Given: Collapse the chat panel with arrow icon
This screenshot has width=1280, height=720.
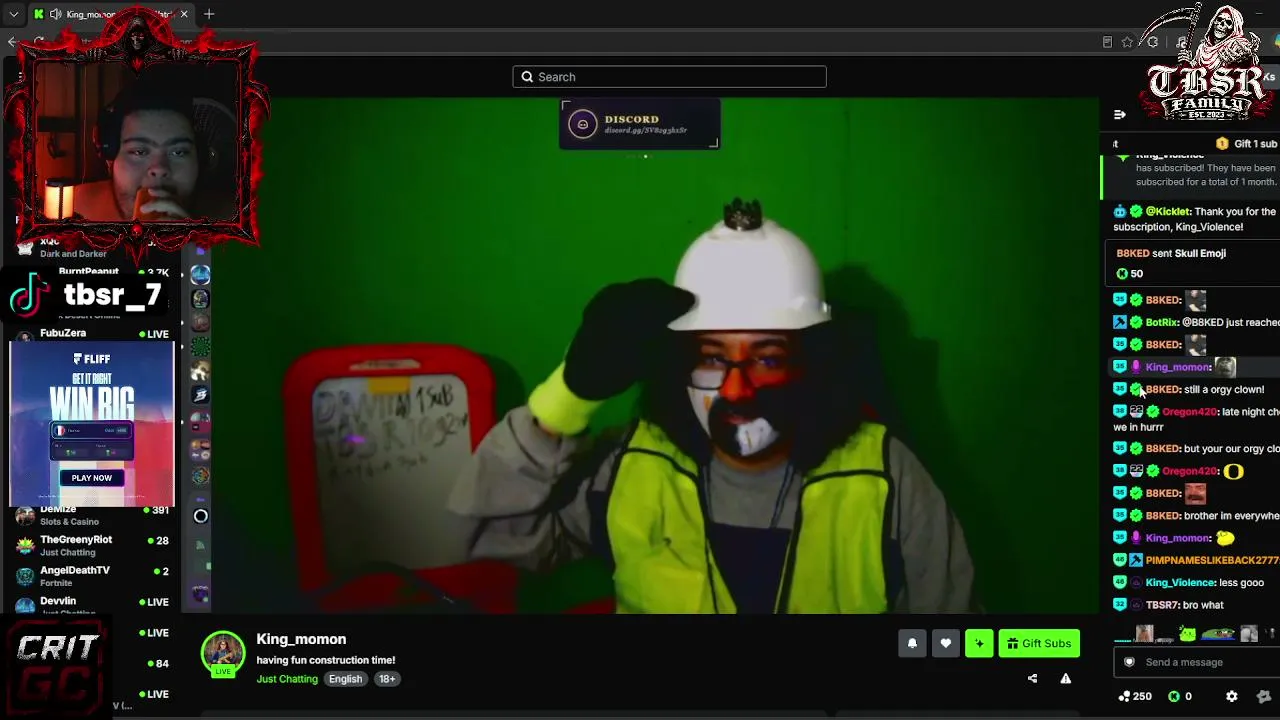Looking at the screenshot, I should coord(1119,115).
